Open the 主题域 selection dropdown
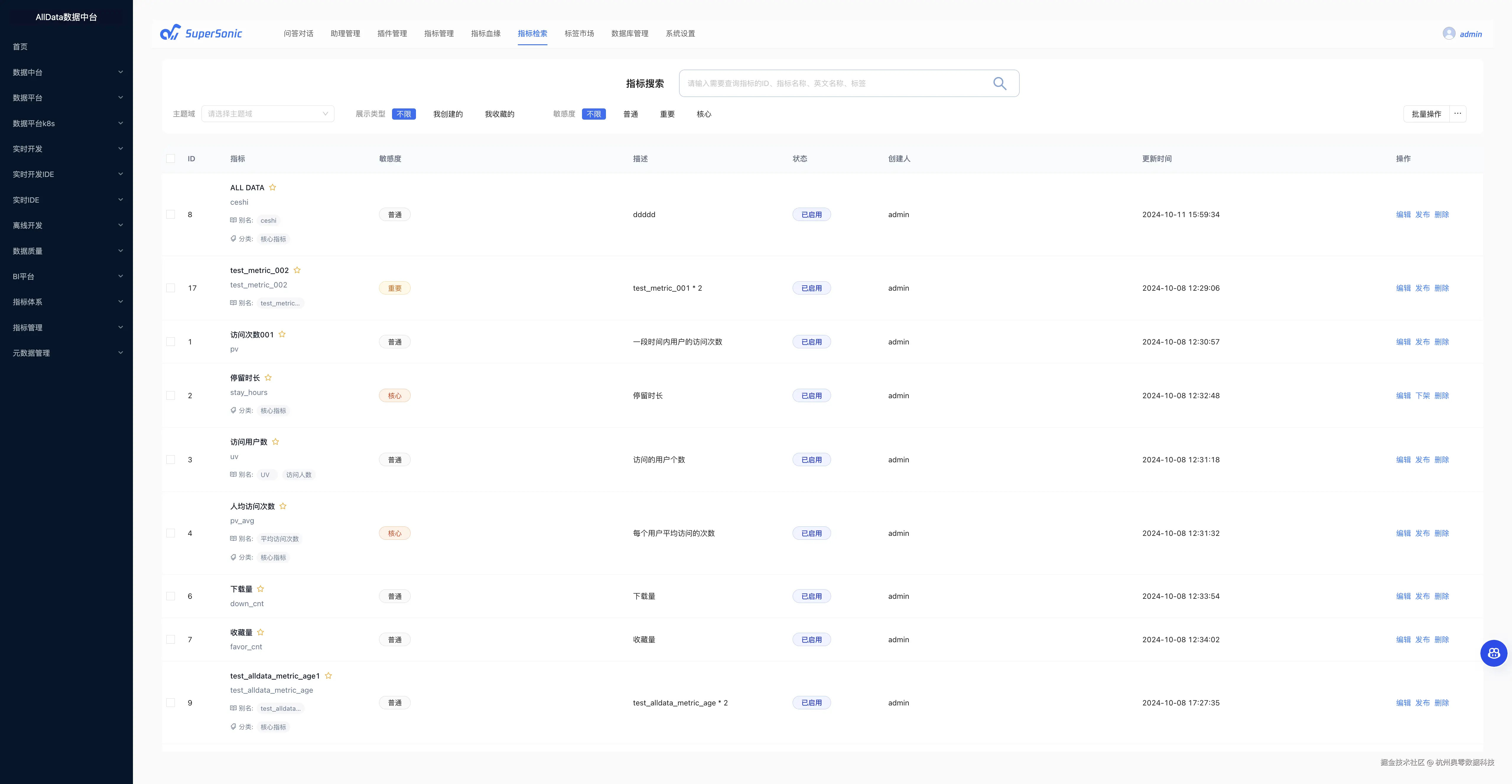This screenshot has width=1512, height=784. [268, 114]
